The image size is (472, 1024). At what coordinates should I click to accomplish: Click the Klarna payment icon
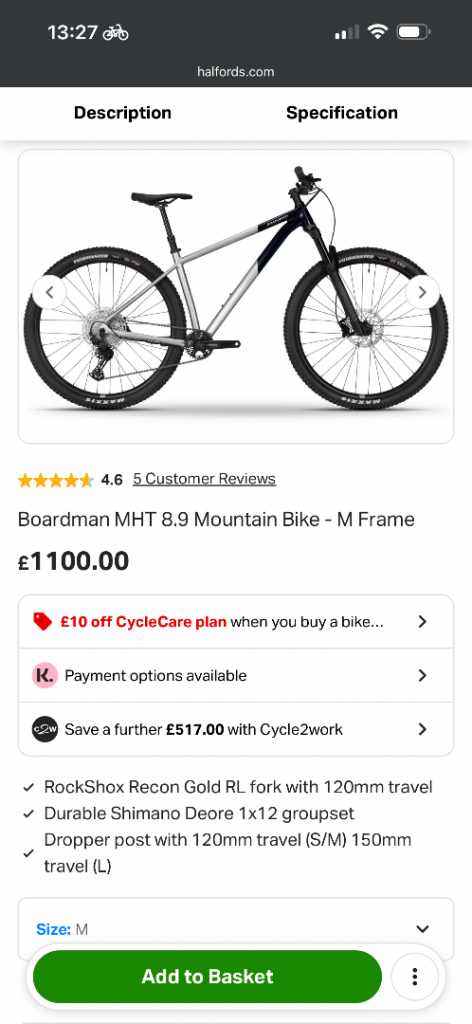(x=45, y=675)
